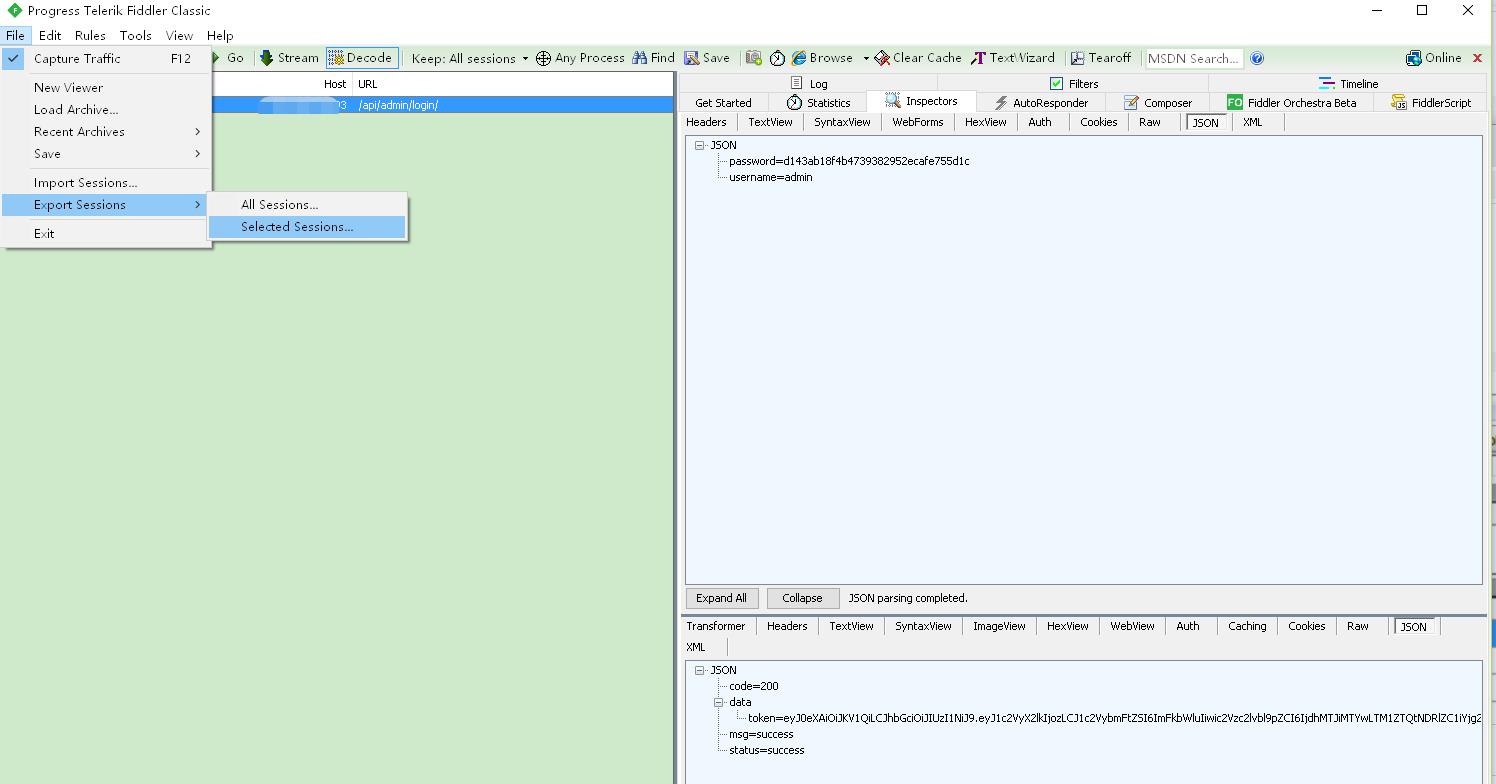
Task: Open the FiddlerScript tab
Action: coord(1431,102)
